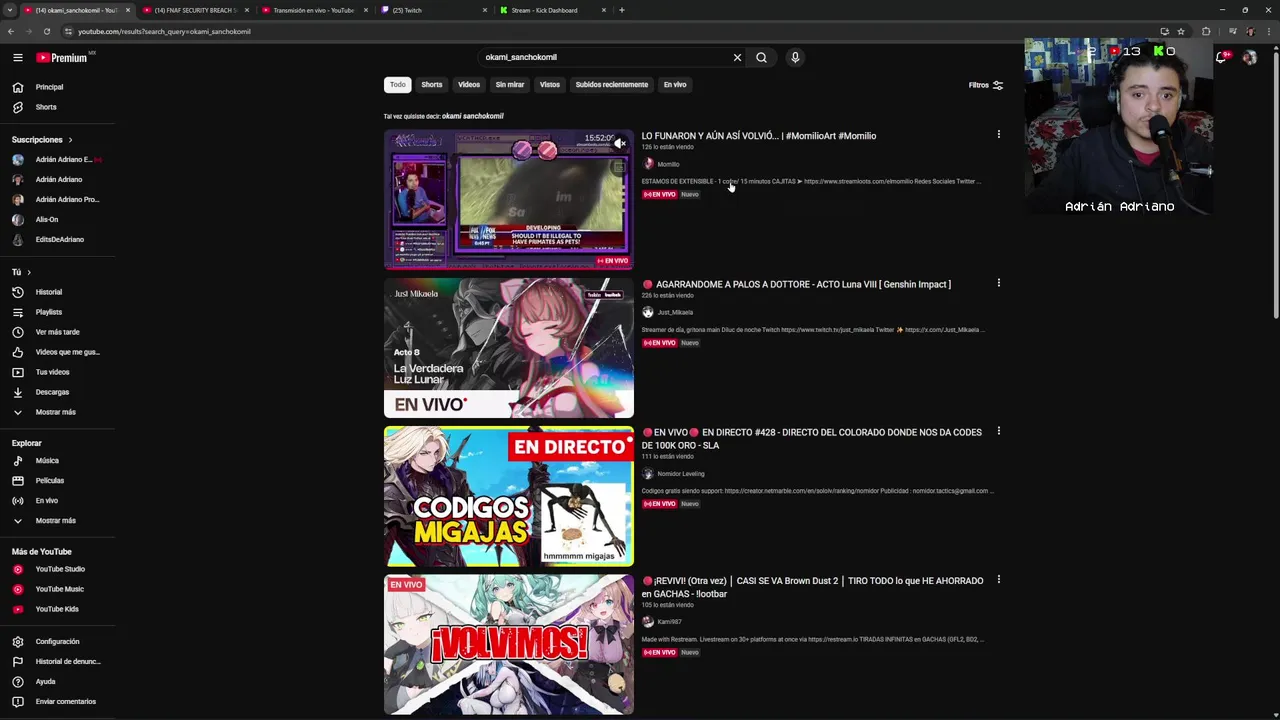Select the Subidos recientemente chip
1280x720 pixels.
[x=612, y=85]
